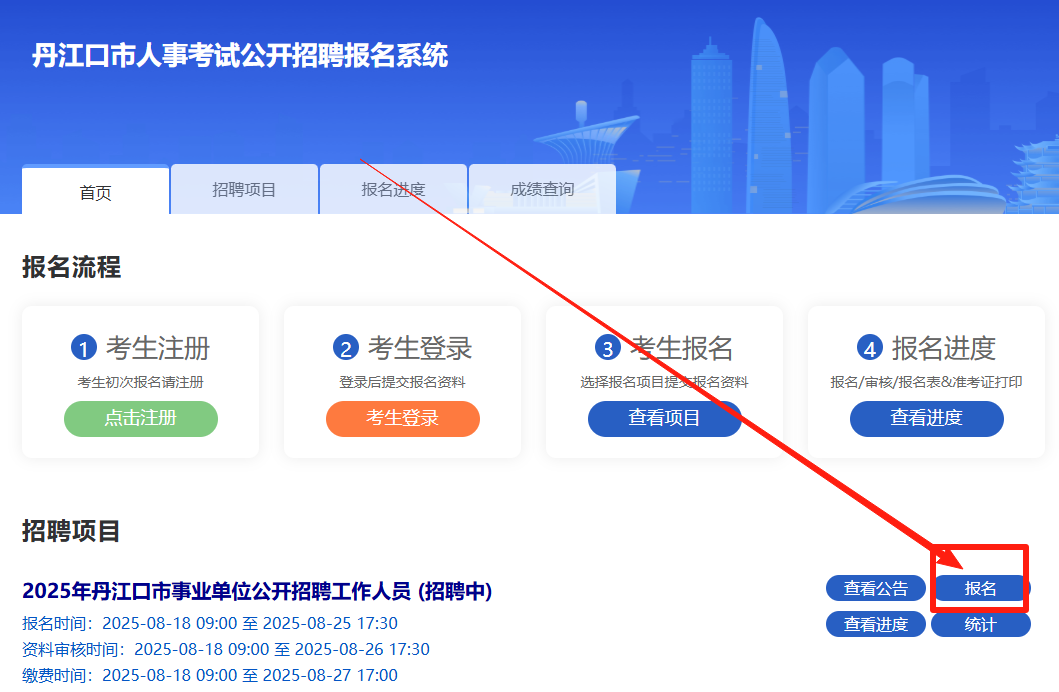Open the 报名进度 tab
1059x692 pixels.
tap(393, 190)
